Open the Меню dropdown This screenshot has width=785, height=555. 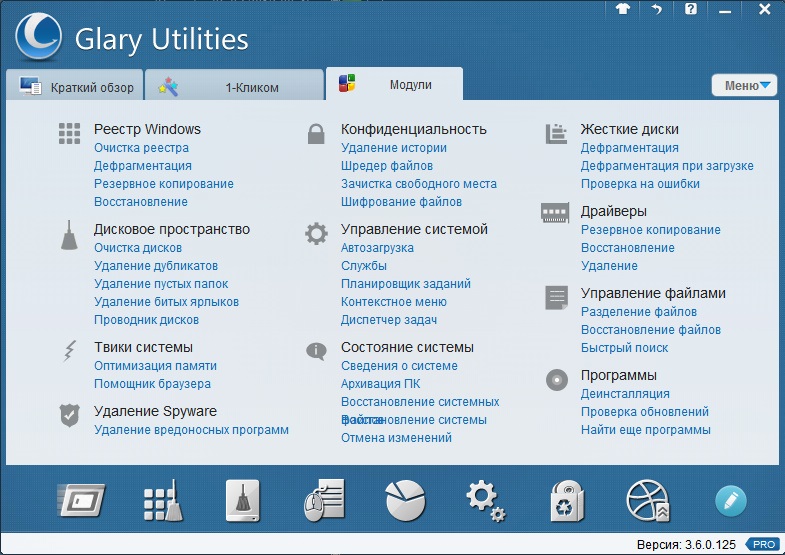click(744, 85)
